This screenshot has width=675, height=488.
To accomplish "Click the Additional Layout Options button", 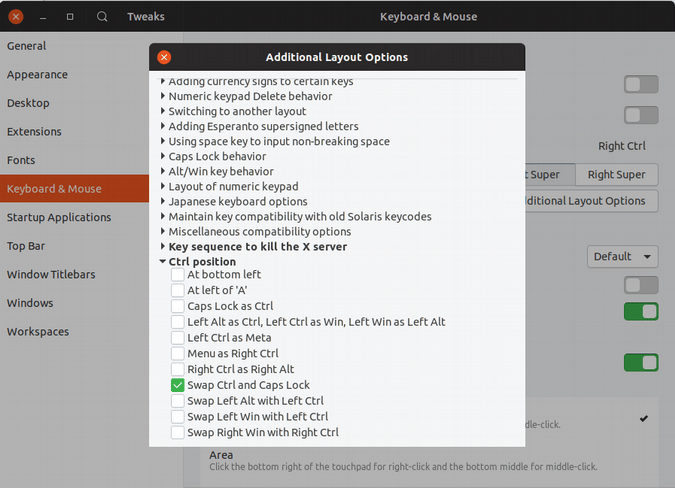I will click(x=590, y=201).
